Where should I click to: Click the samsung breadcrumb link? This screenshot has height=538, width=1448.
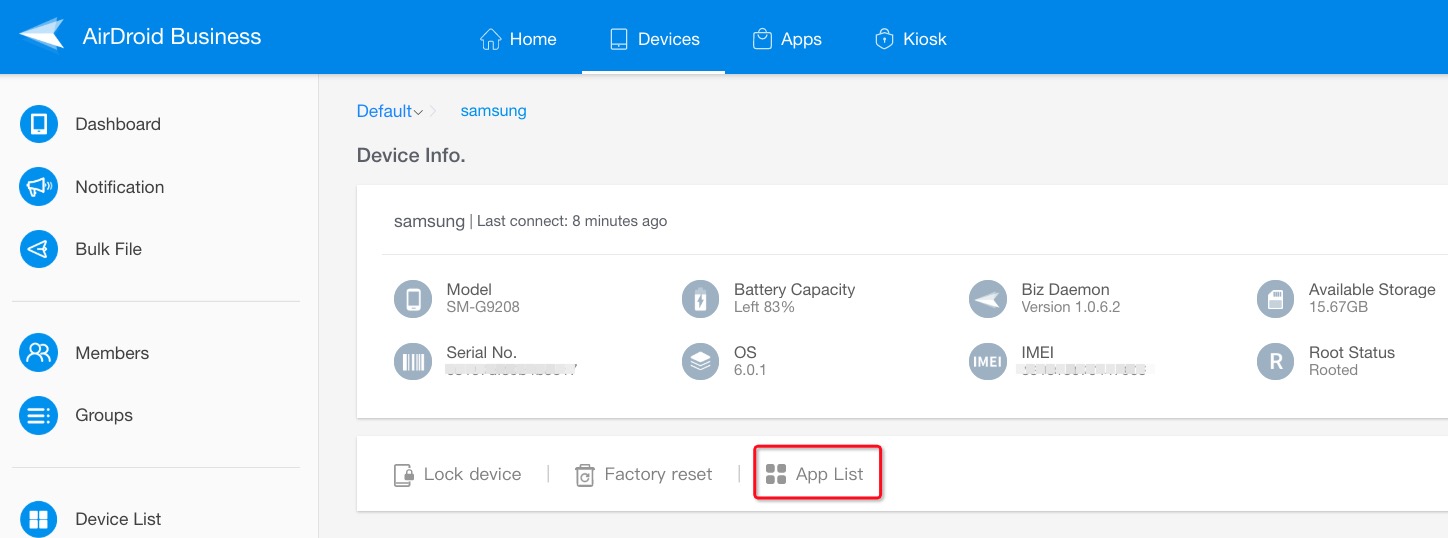tap(493, 111)
